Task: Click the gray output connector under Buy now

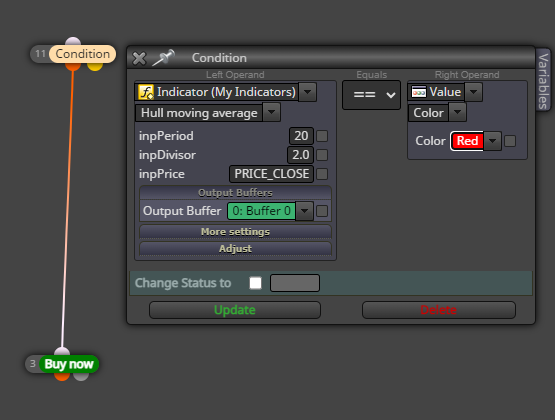Action: 81,376
